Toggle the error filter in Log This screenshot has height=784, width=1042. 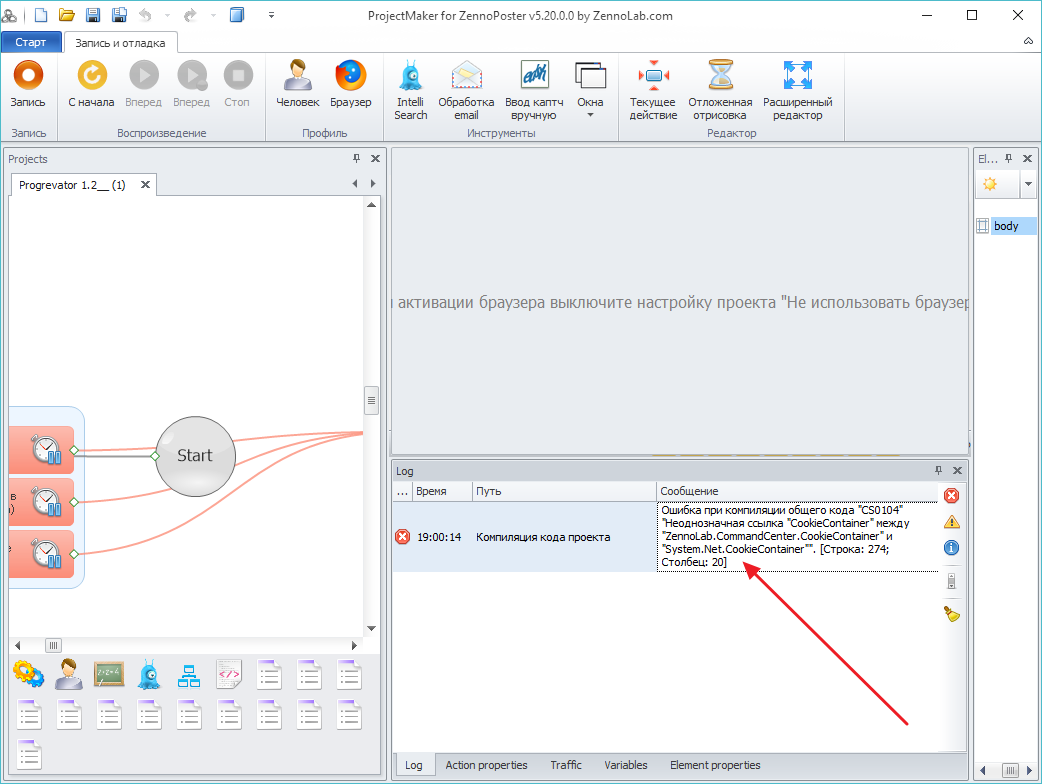click(951, 495)
